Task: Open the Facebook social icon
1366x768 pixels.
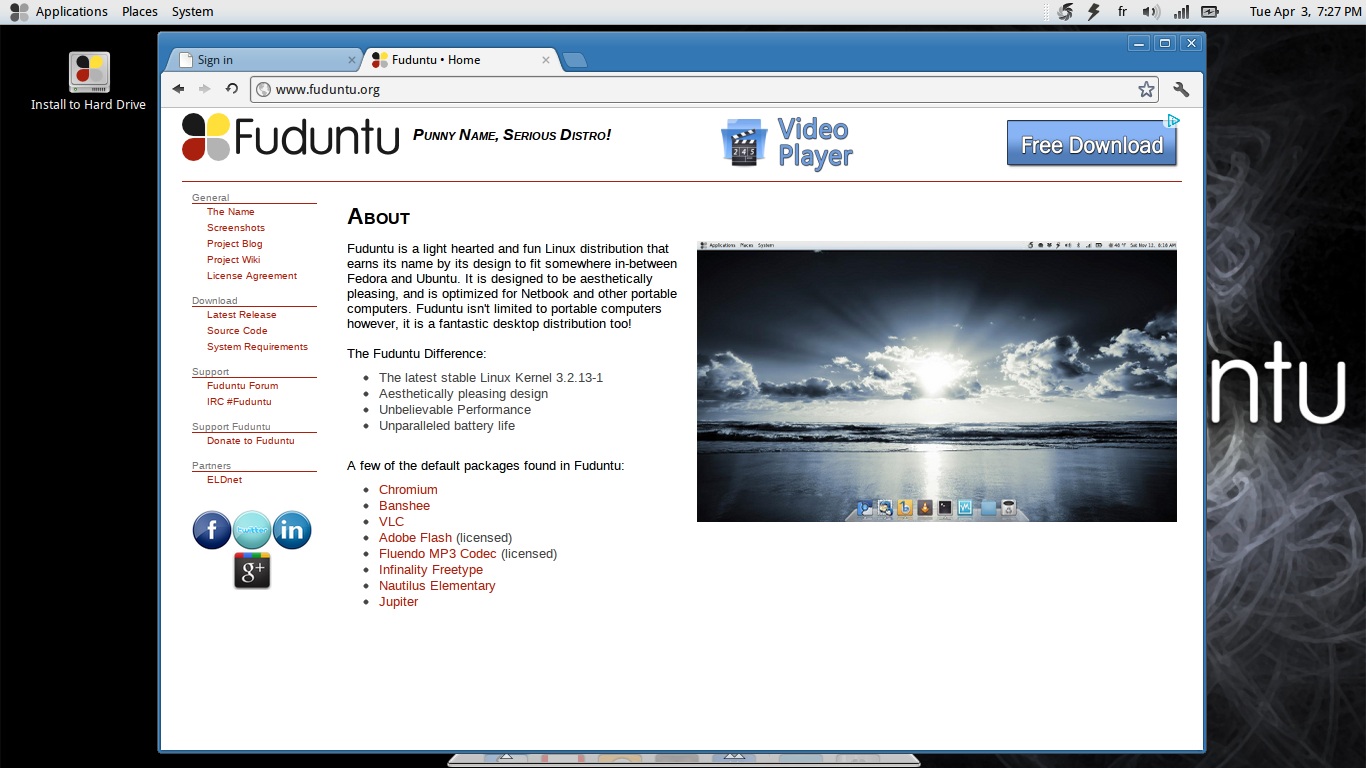Action: click(212, 530)
